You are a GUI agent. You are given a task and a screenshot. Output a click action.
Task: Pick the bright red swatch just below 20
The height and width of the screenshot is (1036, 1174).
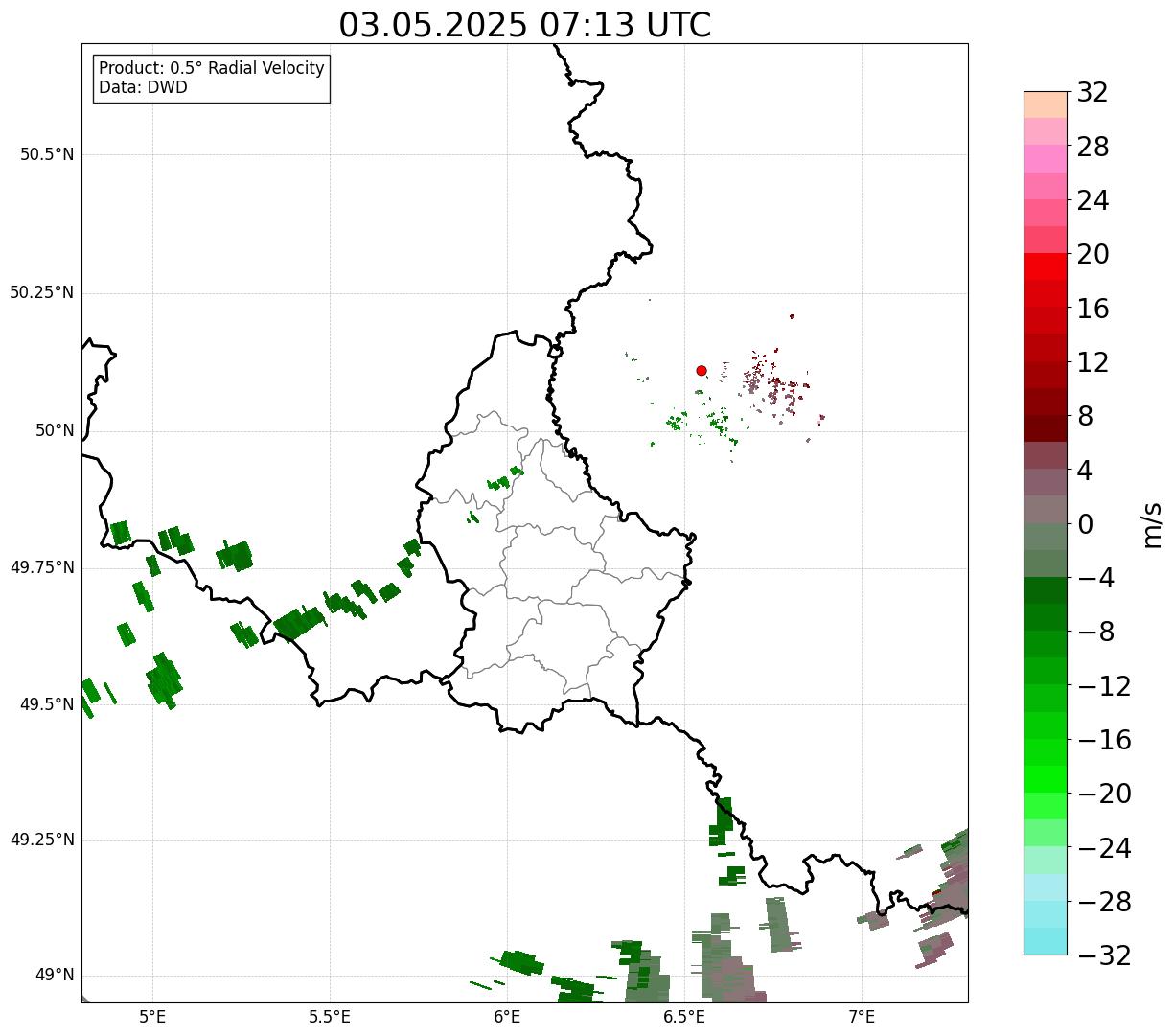(1046, 266)
